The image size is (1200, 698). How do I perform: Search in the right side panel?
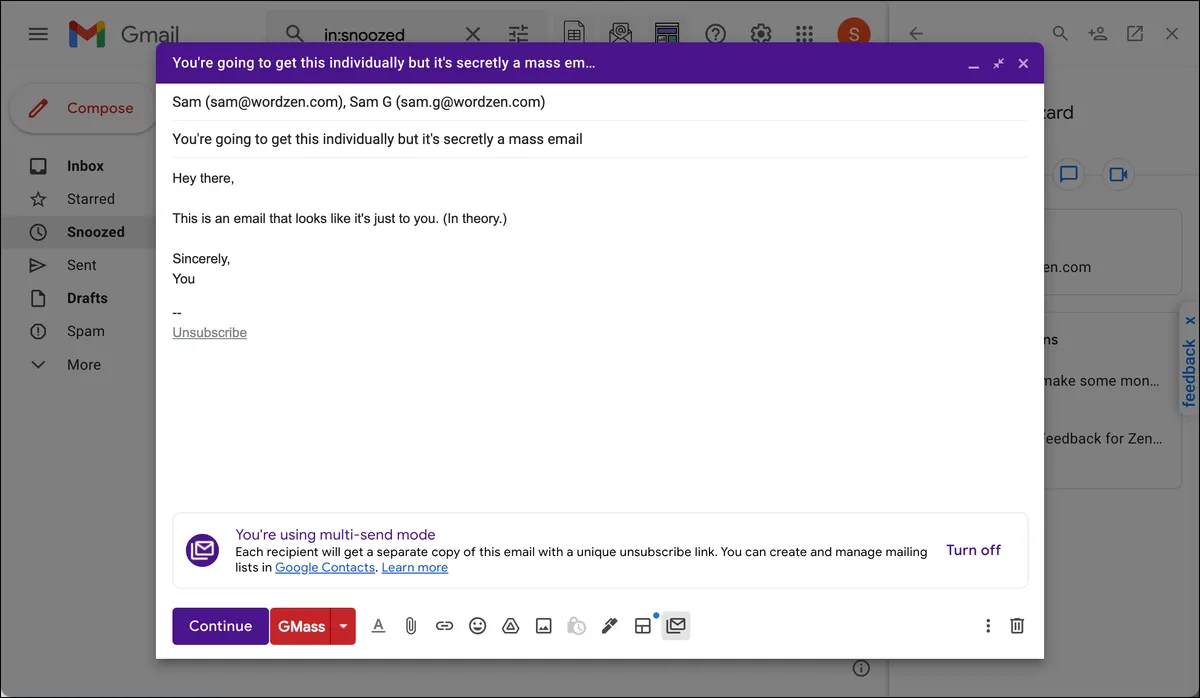point(1060,34)
